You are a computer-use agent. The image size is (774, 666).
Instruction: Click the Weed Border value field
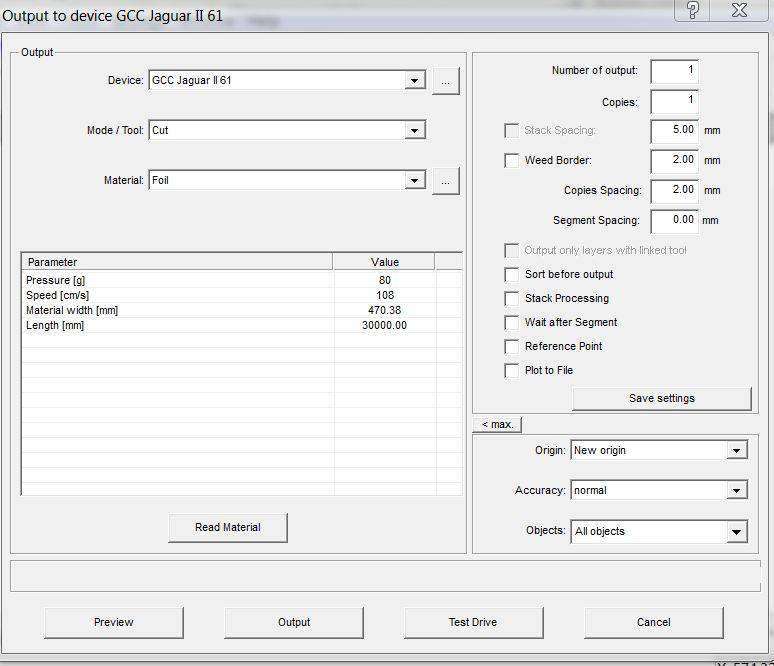point(674,161)
